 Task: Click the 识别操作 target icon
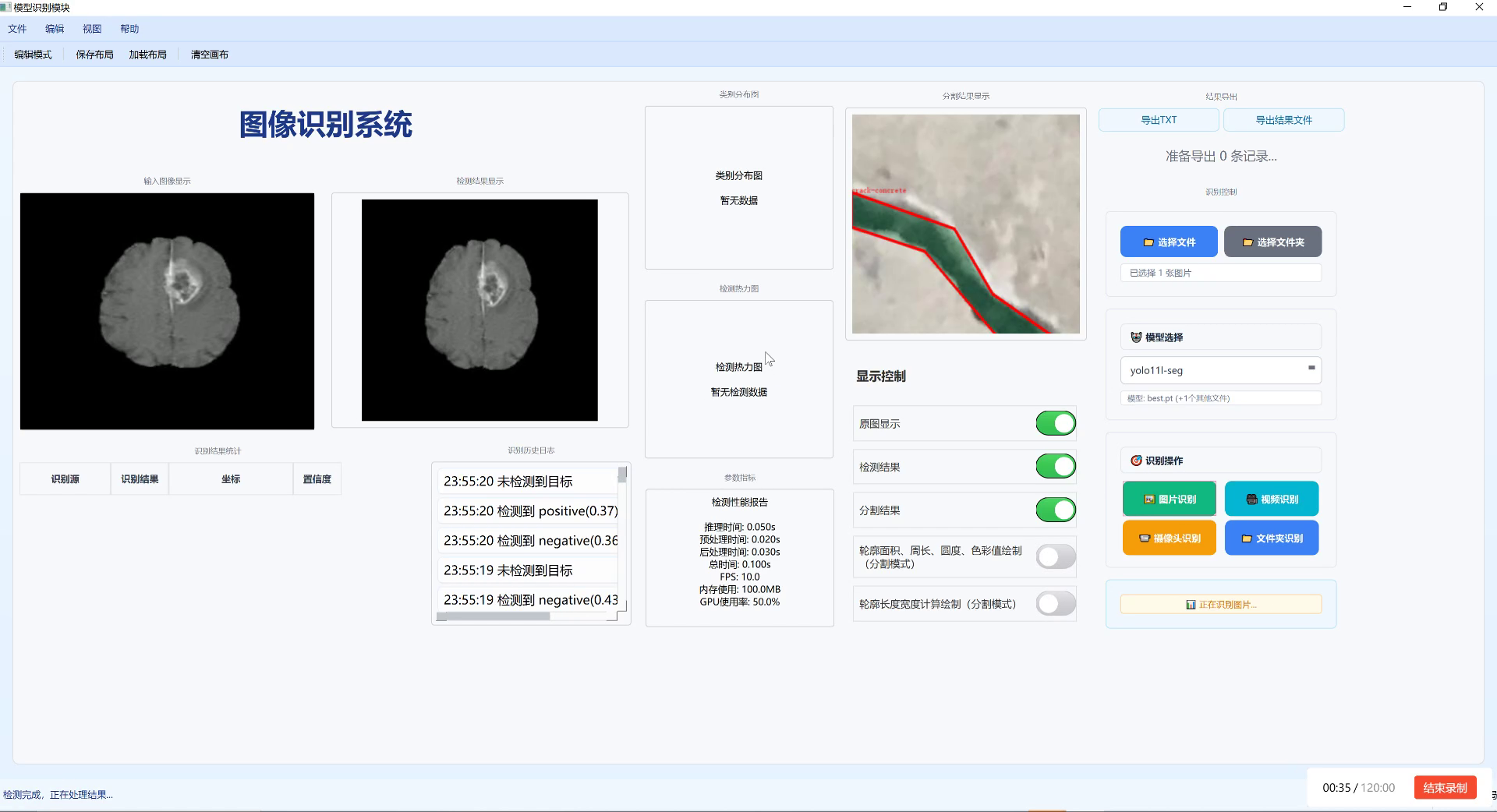tap(1136, 461)
